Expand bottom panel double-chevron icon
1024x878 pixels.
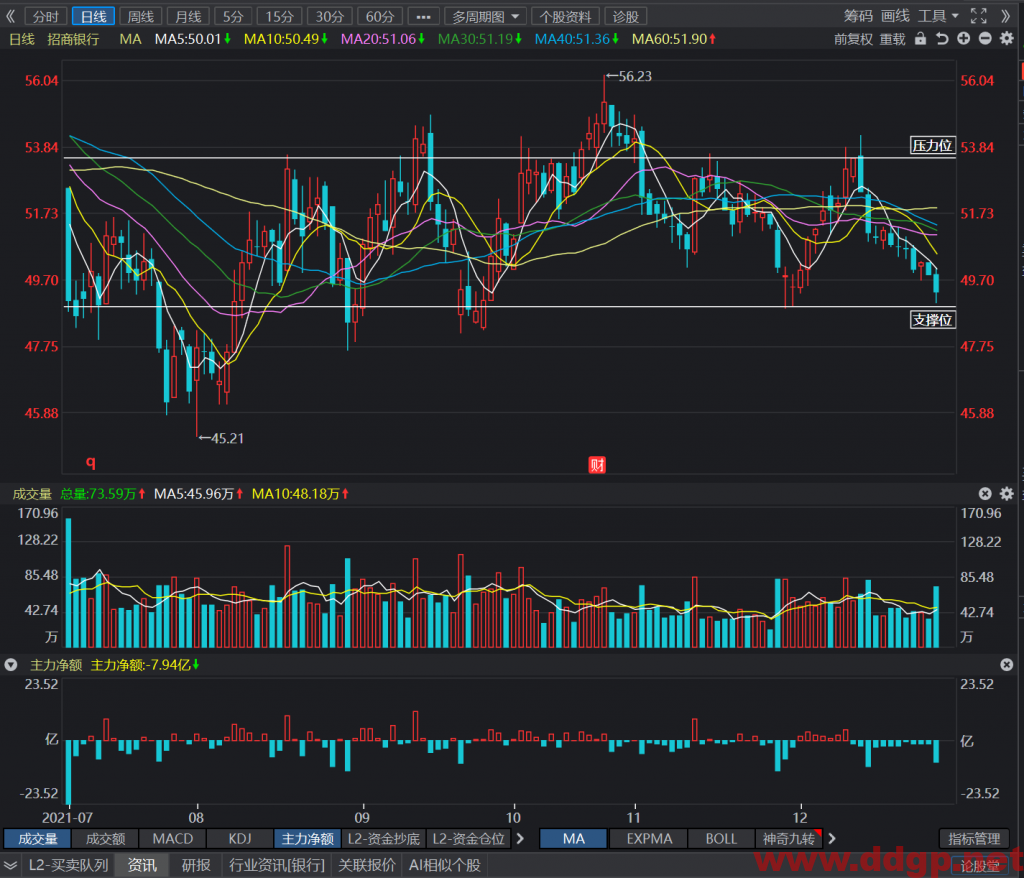coord(10,865)
